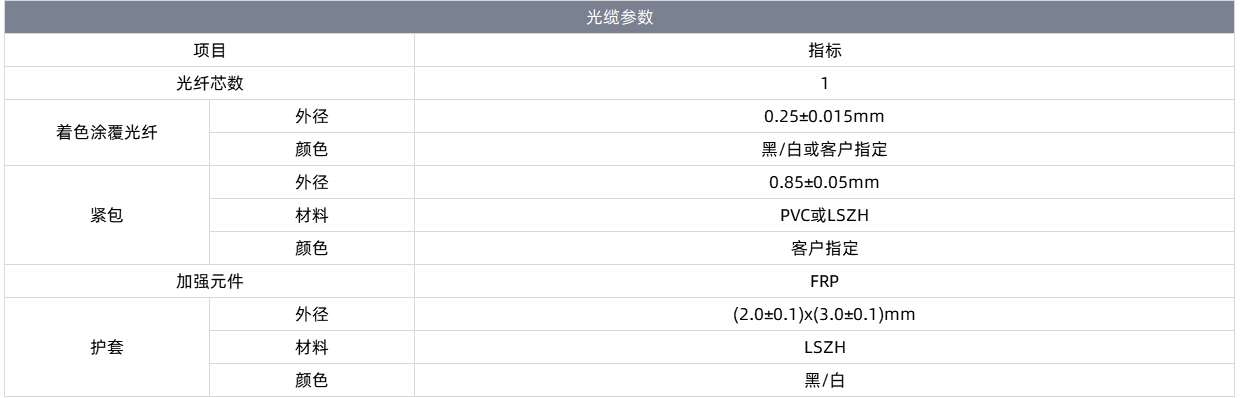Screen dimensions: 1240x398
Task: Select the 紧包 category cell
Action: coord(107,215)
